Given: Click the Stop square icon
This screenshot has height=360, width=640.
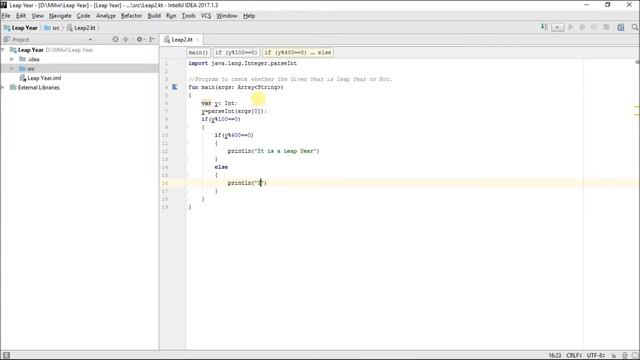Looking at the screenshot, I should pos(606,27).
